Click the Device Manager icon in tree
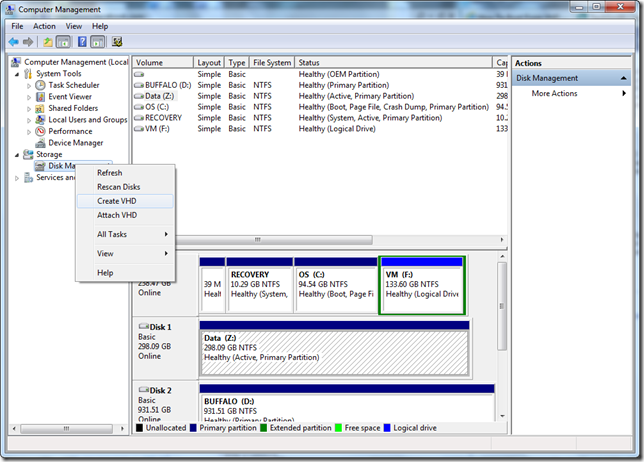This screenshot has height=462, width=644. [40, 143]
